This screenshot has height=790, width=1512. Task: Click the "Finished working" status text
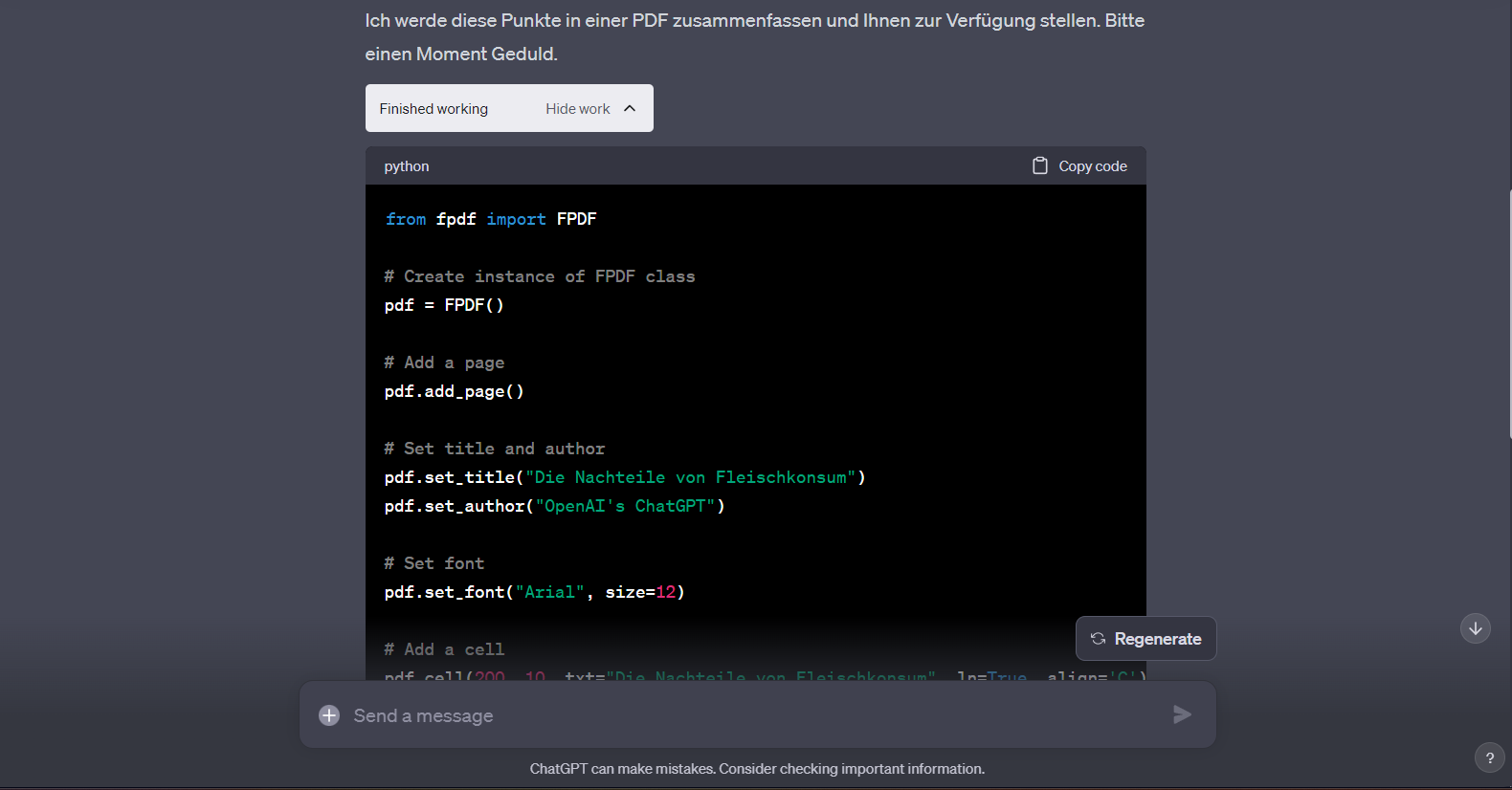coord(434,109)
